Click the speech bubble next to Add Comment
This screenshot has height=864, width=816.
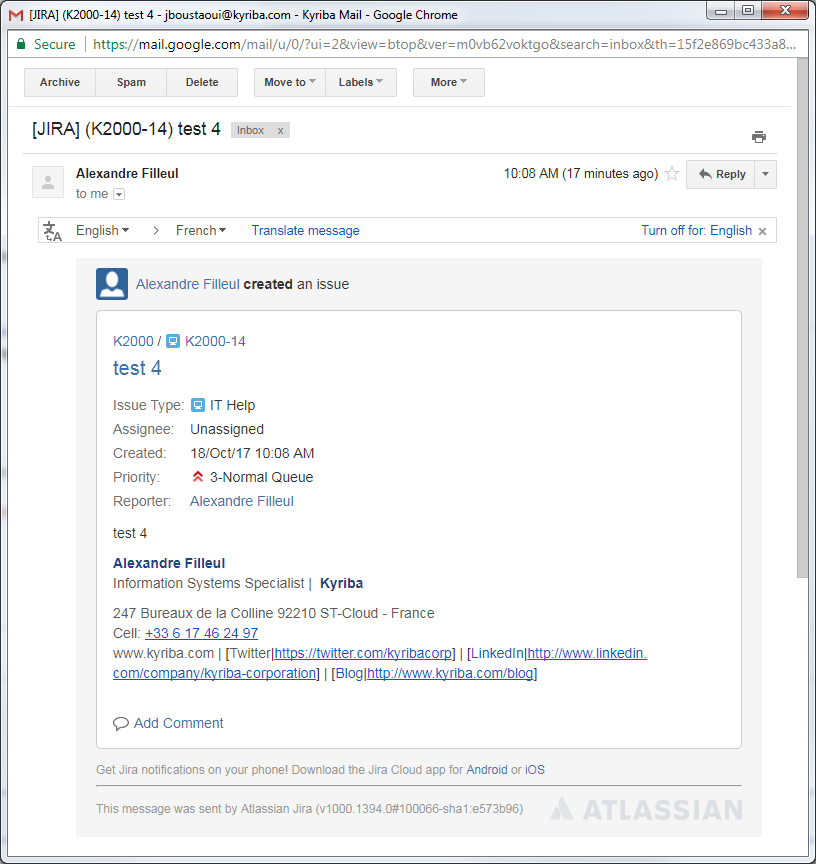point(121,723)
